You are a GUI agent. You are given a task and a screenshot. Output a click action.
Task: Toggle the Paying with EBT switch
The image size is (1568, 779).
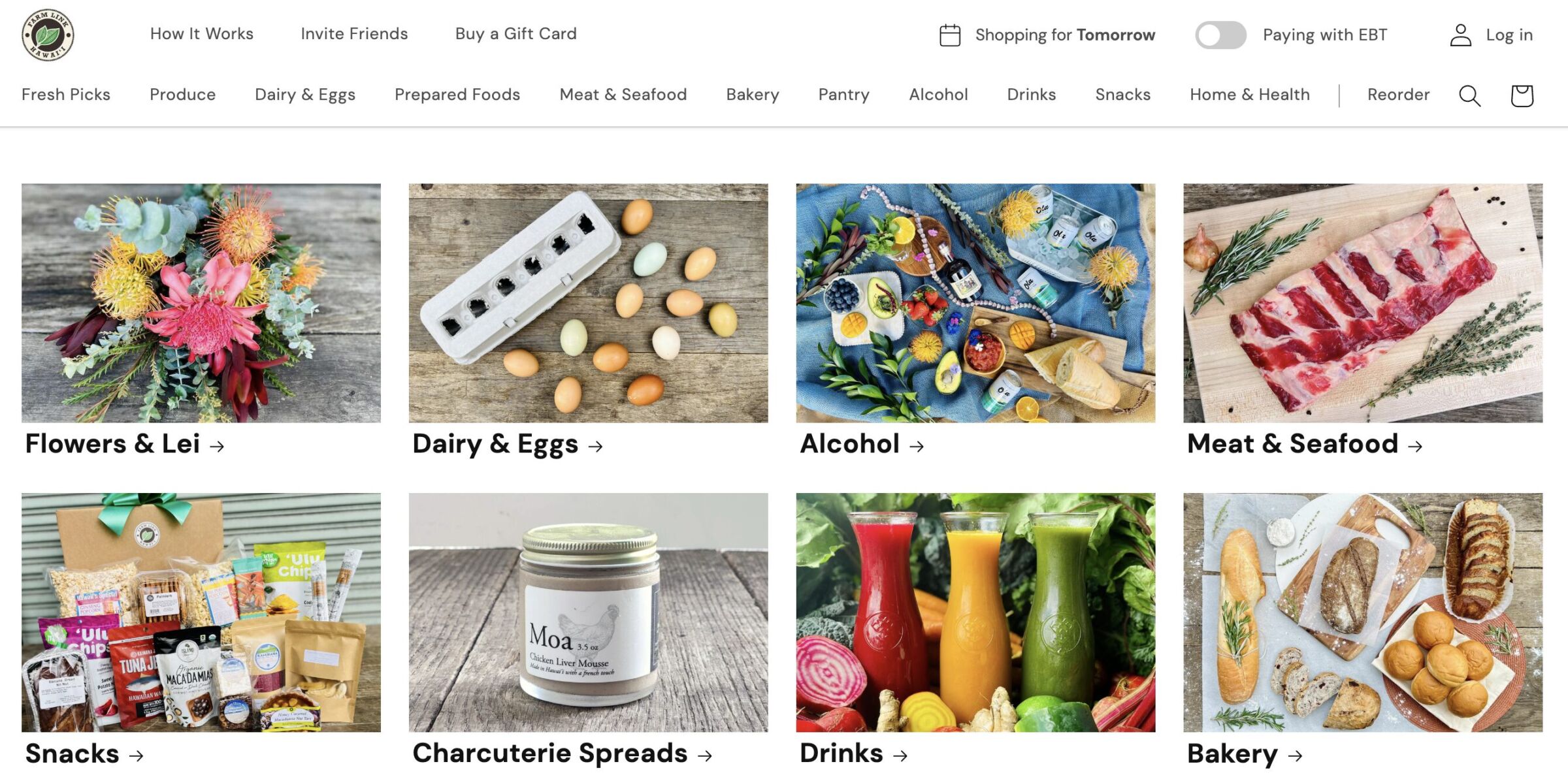point(1220,35)
